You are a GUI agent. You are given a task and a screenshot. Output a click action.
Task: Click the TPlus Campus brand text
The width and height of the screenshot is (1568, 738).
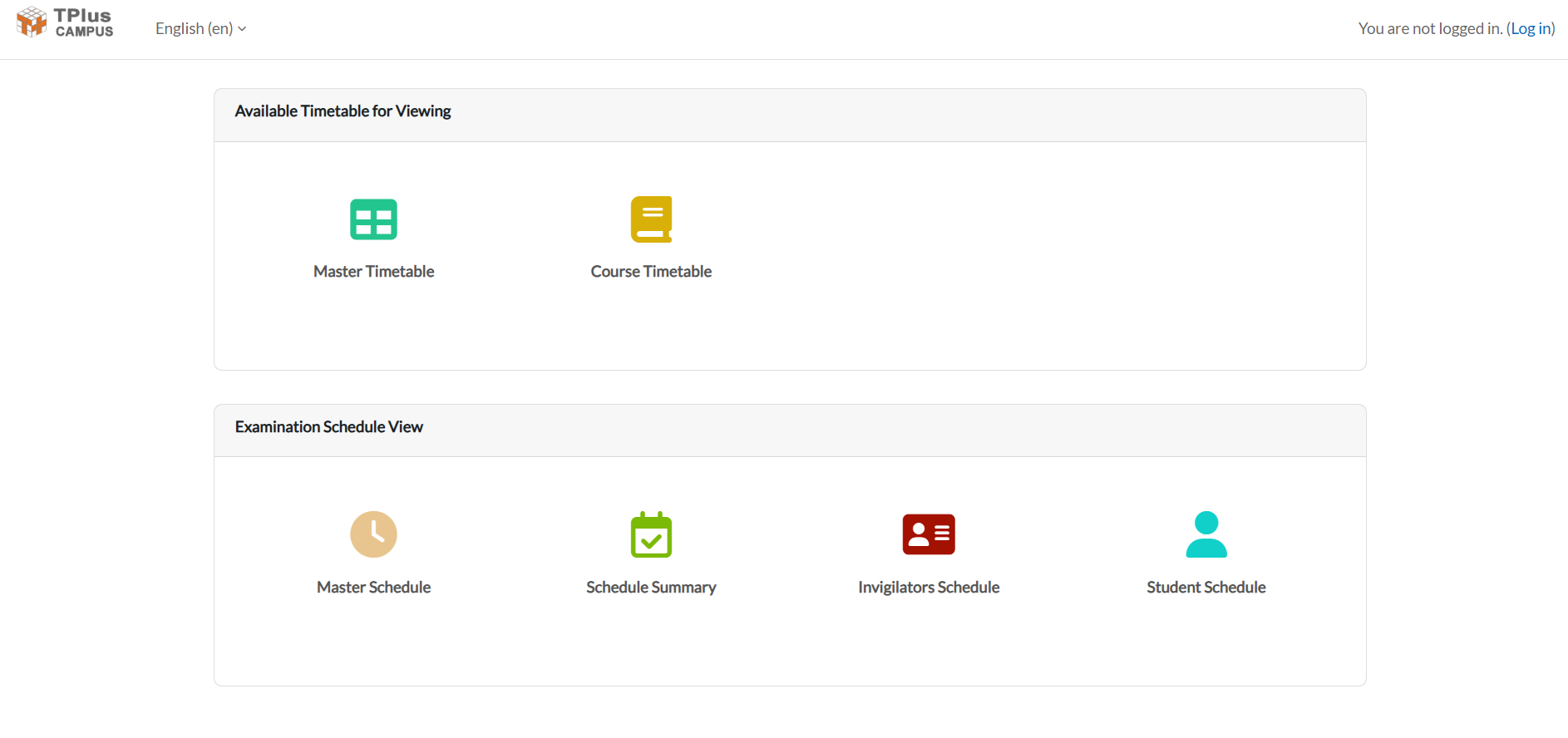click(x=83, y=23)
